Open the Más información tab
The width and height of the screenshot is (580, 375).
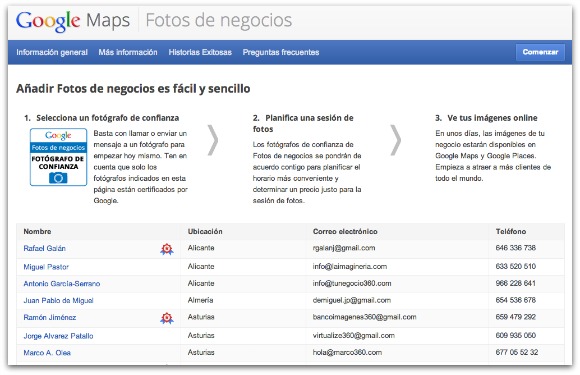pyautogui.click(x=128, y=52)
